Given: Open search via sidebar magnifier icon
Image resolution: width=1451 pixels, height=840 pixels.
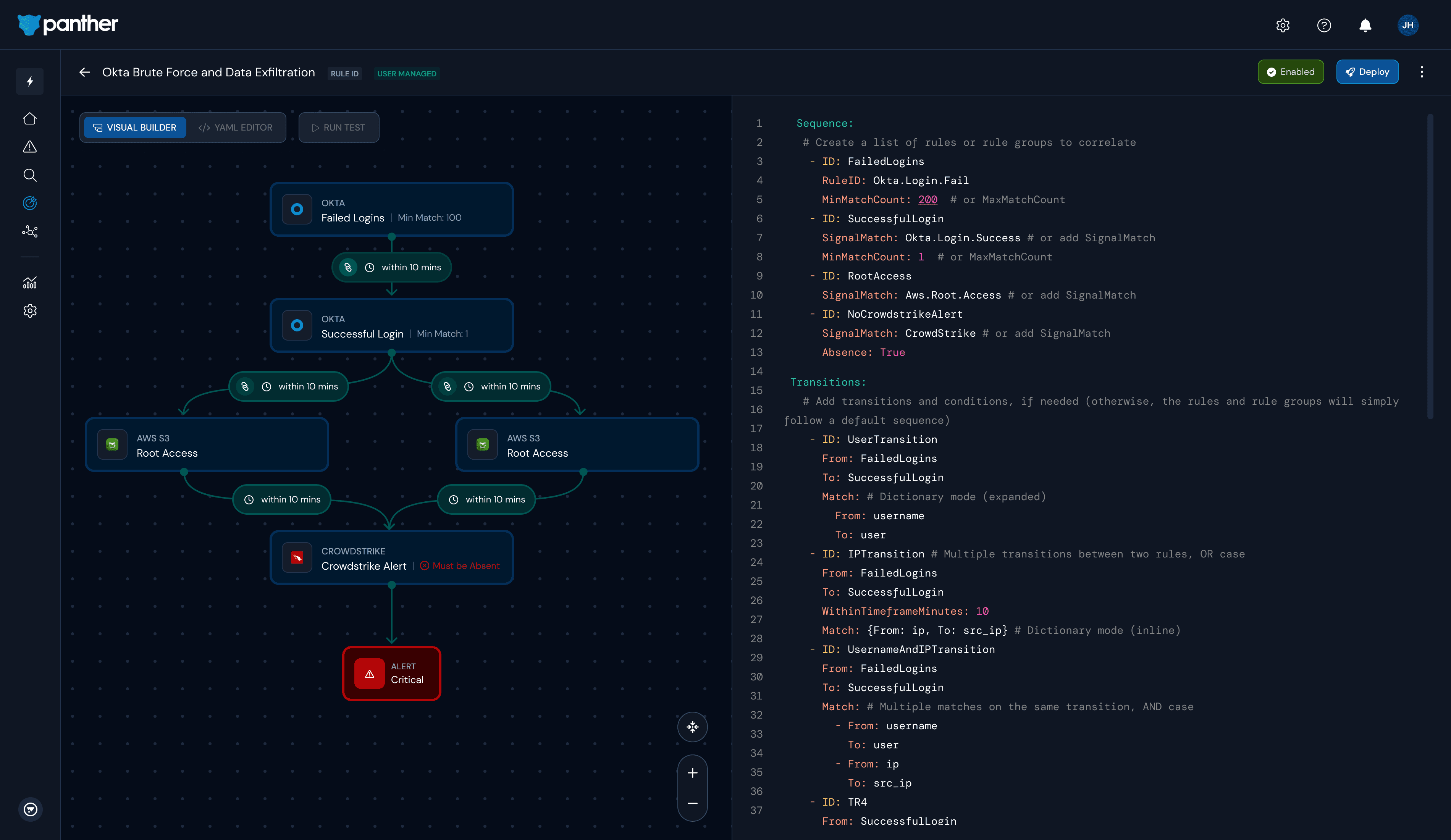Looking at the screenshot, I should click(30, 175).
